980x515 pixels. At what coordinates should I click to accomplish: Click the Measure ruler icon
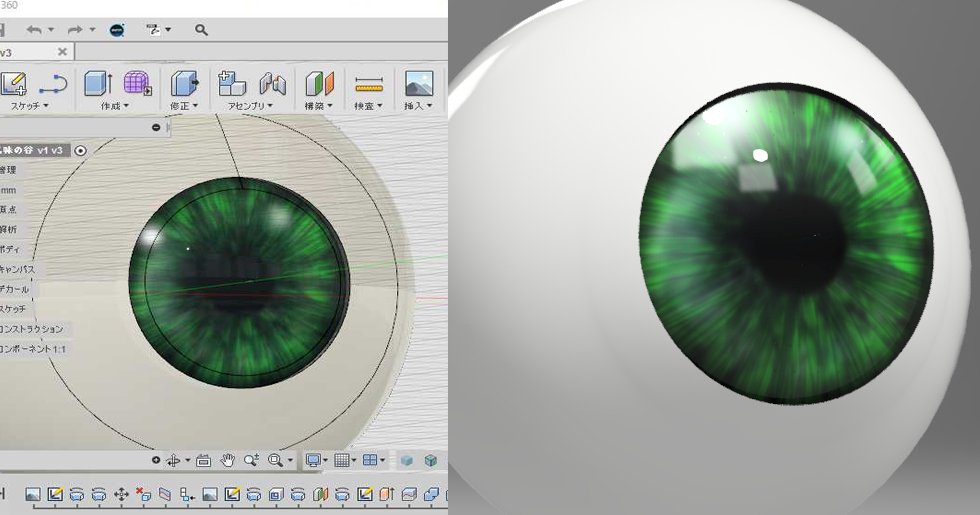click(369, 83)
